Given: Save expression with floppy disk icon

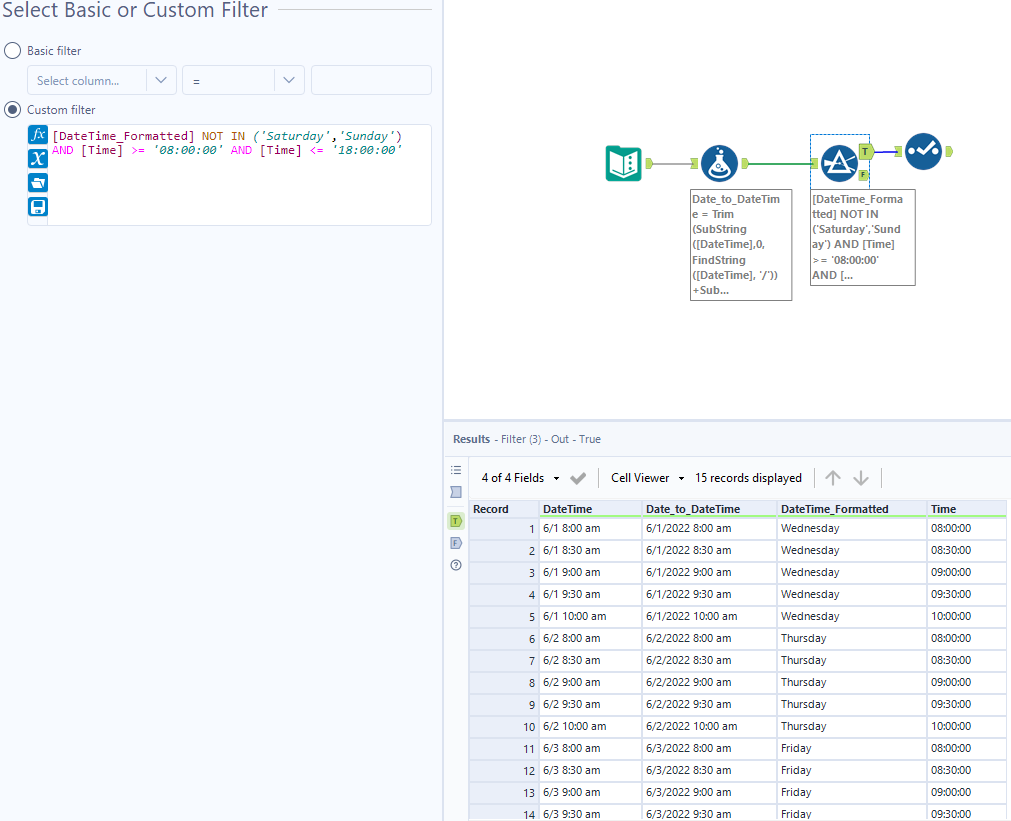Looking at the screenshot, I should 38,207.
